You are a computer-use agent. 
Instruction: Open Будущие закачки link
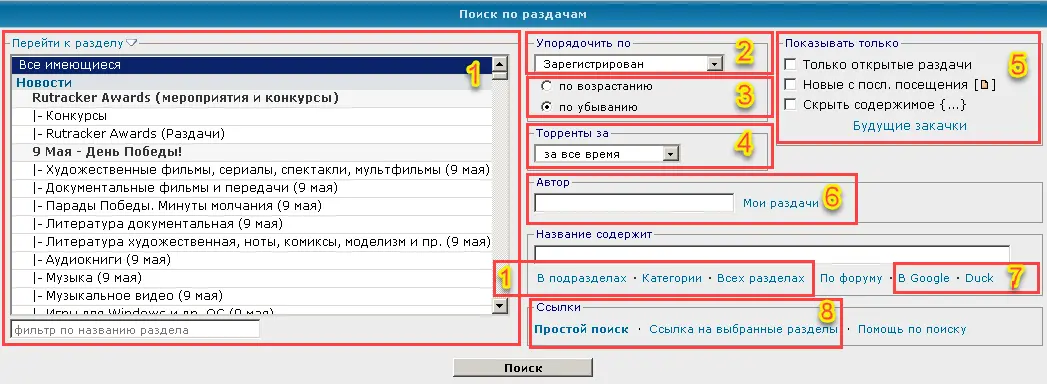[x=909, y=126]
